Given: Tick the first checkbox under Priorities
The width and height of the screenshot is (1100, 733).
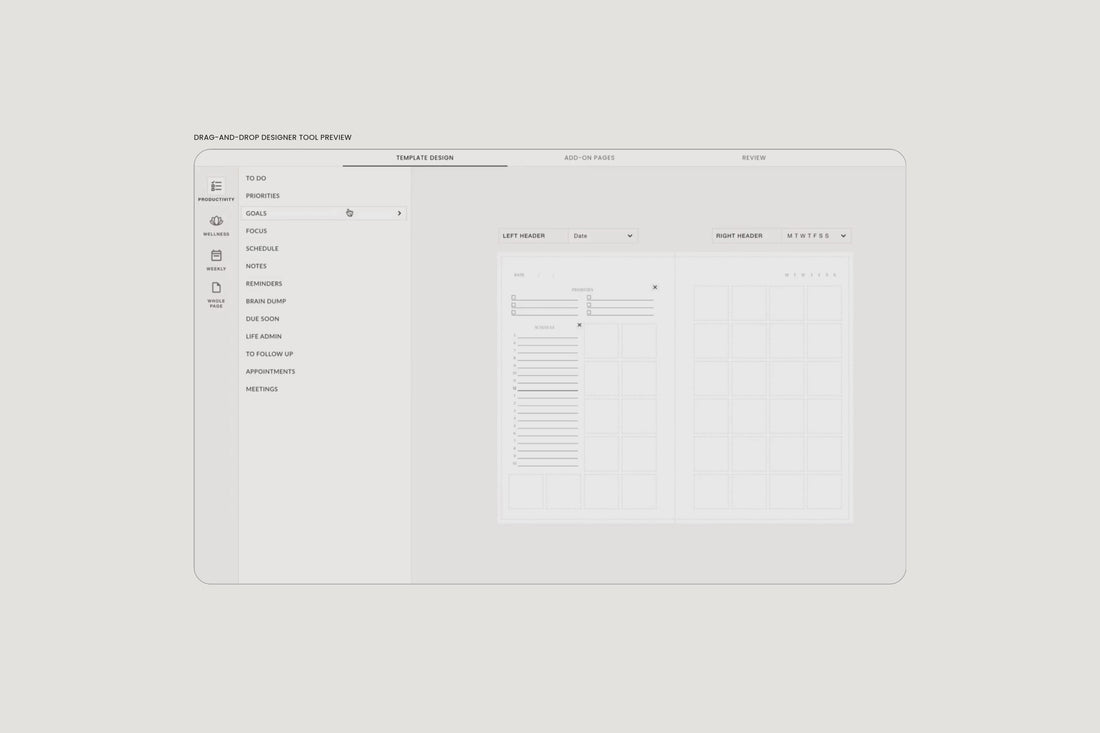Looking at the screenshot, I should pos(513,298).
